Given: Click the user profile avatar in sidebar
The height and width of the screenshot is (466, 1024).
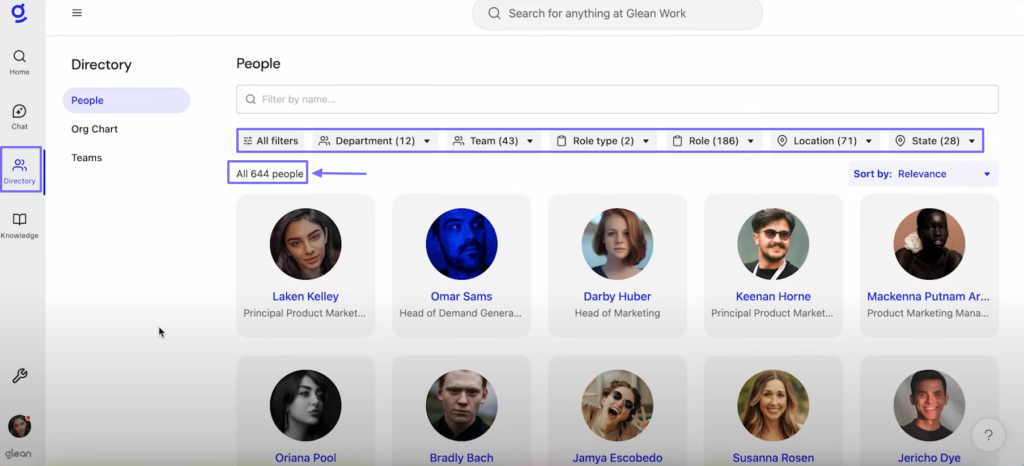Looking at the screenshot, I should click(x=20, y=426).
